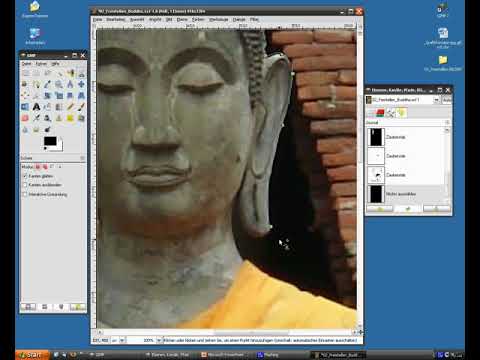Open the Bearbeiten menu
The width and height of the screenshot is (480, 360).
tap(116, 20)
